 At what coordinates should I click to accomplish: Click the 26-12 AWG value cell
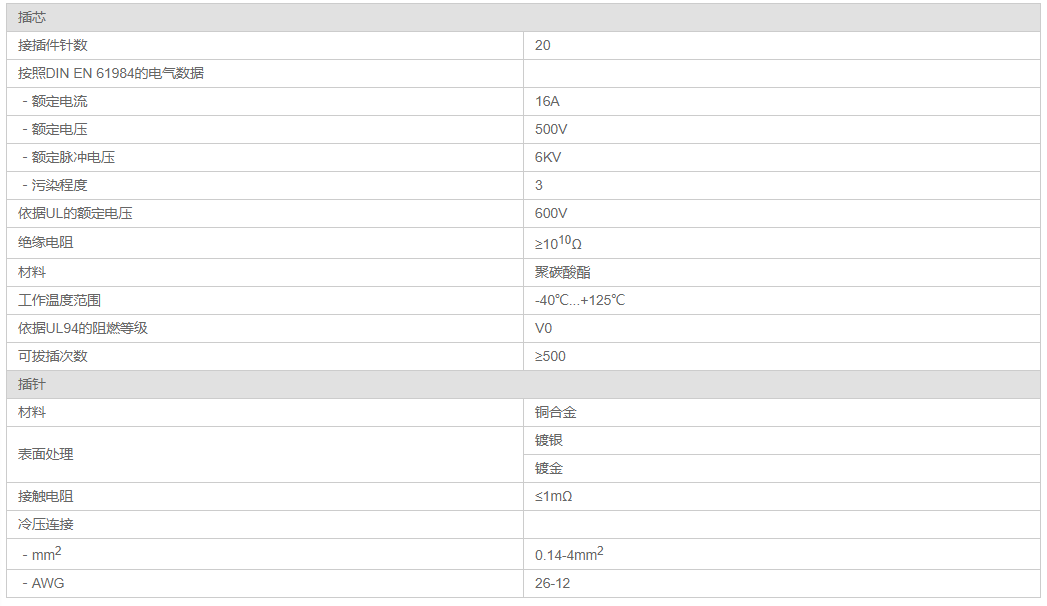coord(553,583)
